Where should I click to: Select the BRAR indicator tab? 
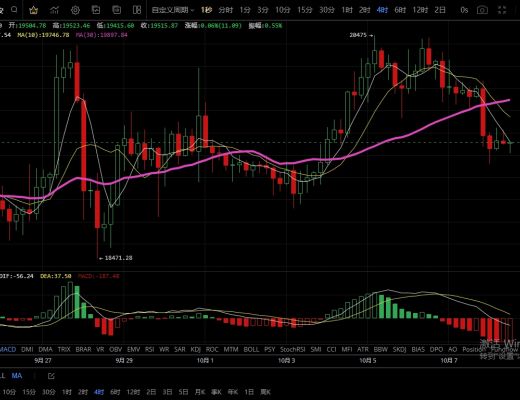[83, 349]
